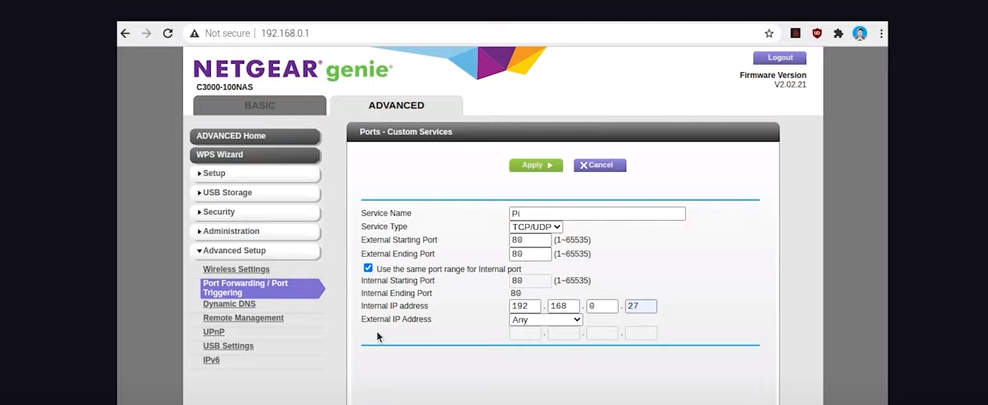Click the Not secure warning icon

[194, 33]
